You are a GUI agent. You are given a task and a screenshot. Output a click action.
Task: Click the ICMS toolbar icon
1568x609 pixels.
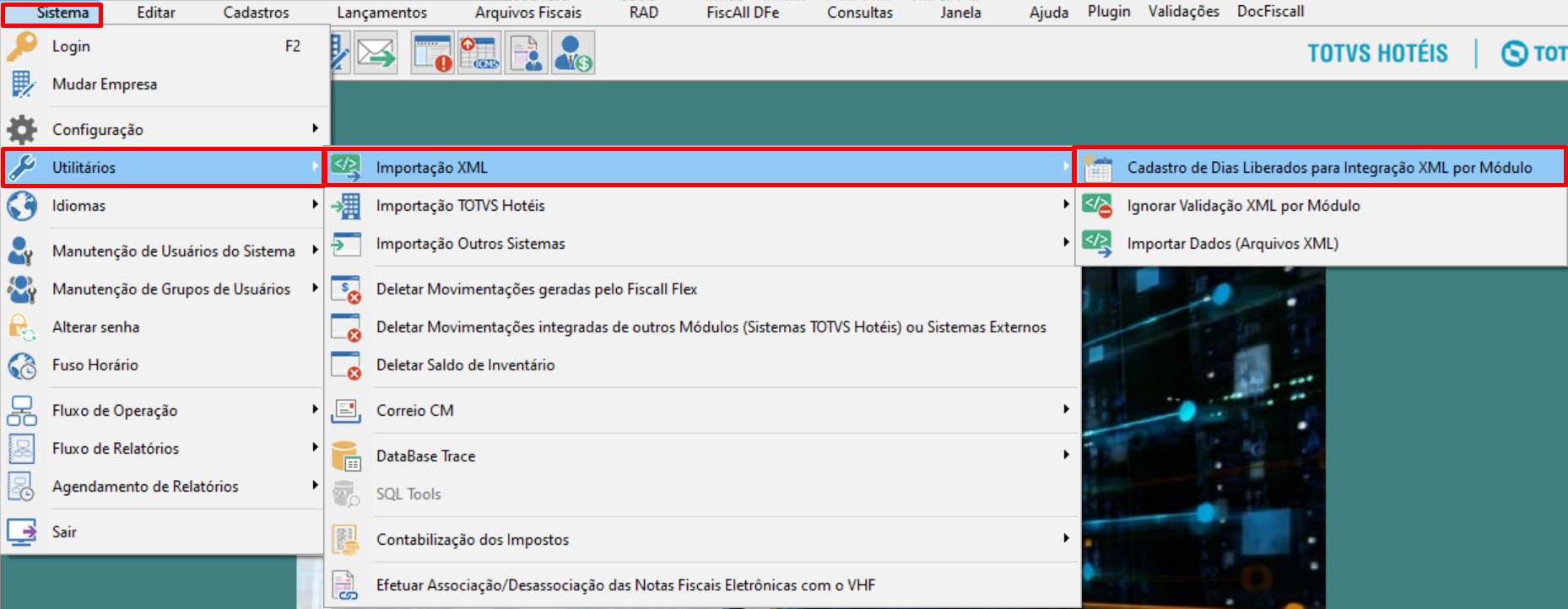coord(479,53)
